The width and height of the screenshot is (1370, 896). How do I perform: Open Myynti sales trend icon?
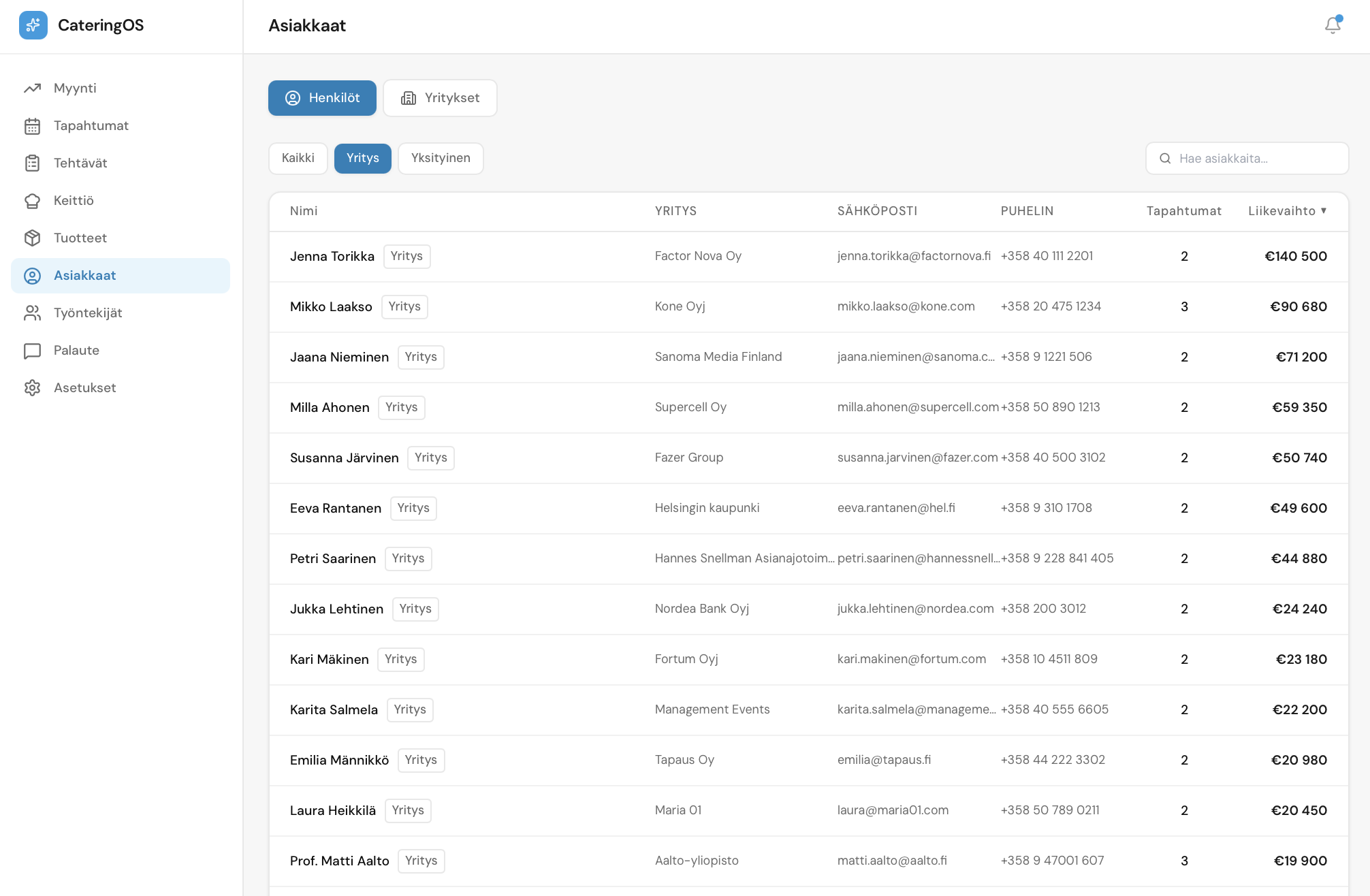[x=33, y=89]
